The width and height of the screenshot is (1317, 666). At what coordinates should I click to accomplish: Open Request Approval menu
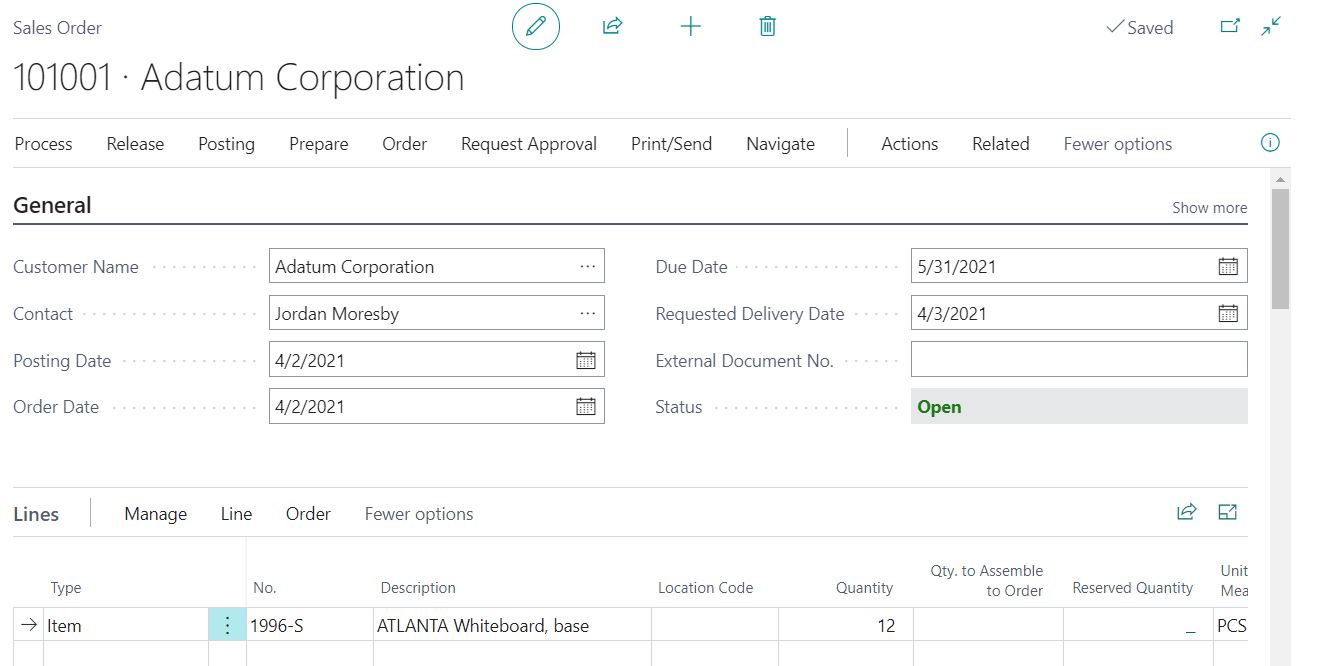[x=529, y=144]
